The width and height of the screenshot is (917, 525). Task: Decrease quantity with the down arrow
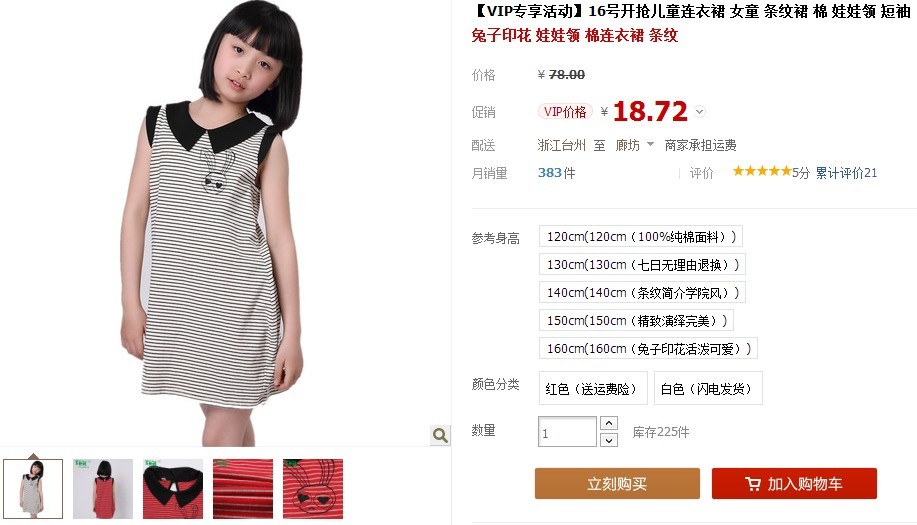click(x=609, y=440)
